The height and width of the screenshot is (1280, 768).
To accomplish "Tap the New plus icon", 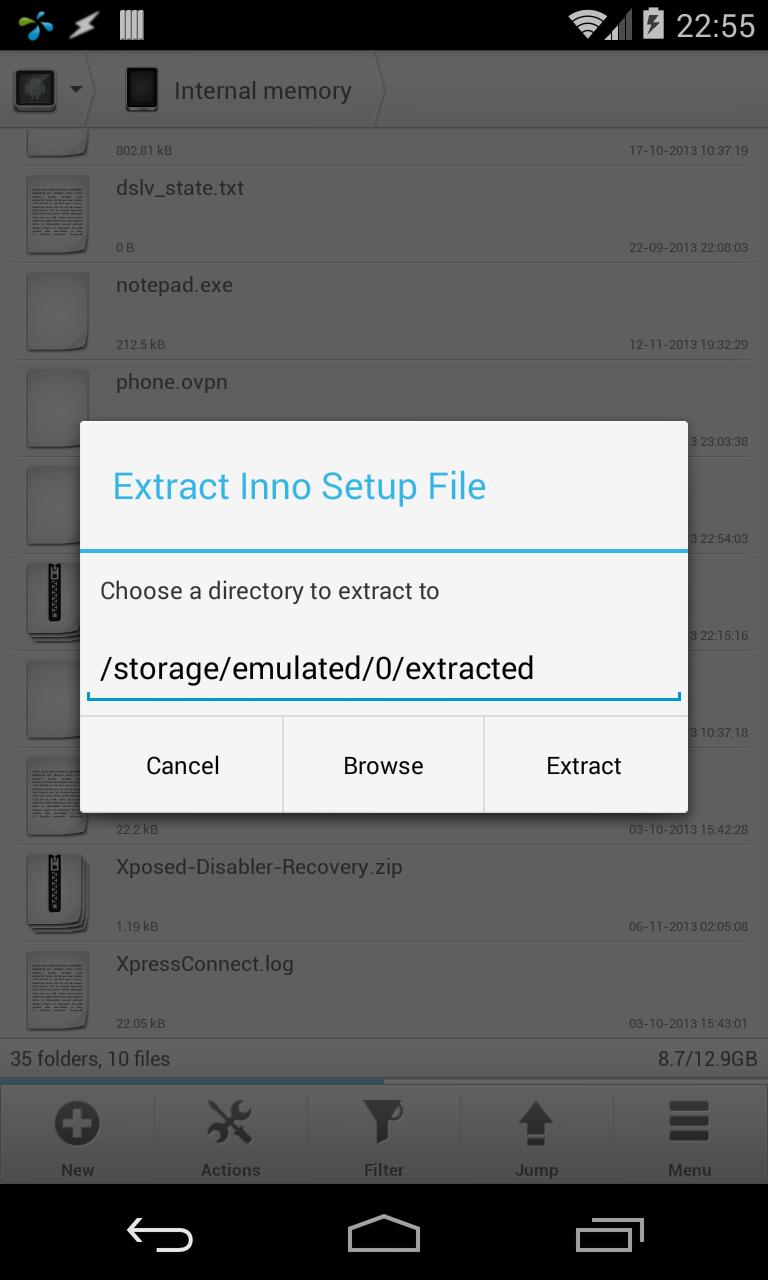I will [77, 1124].
